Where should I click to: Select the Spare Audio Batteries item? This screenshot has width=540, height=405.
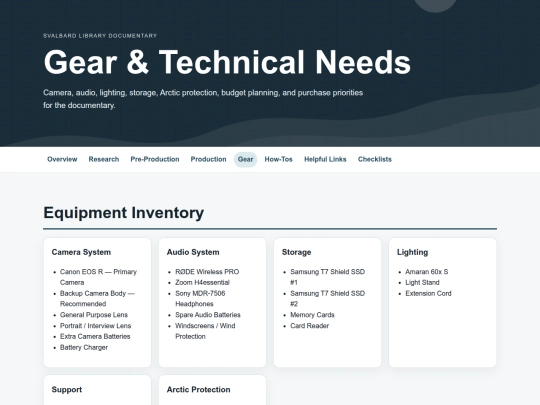pos(208,315)
